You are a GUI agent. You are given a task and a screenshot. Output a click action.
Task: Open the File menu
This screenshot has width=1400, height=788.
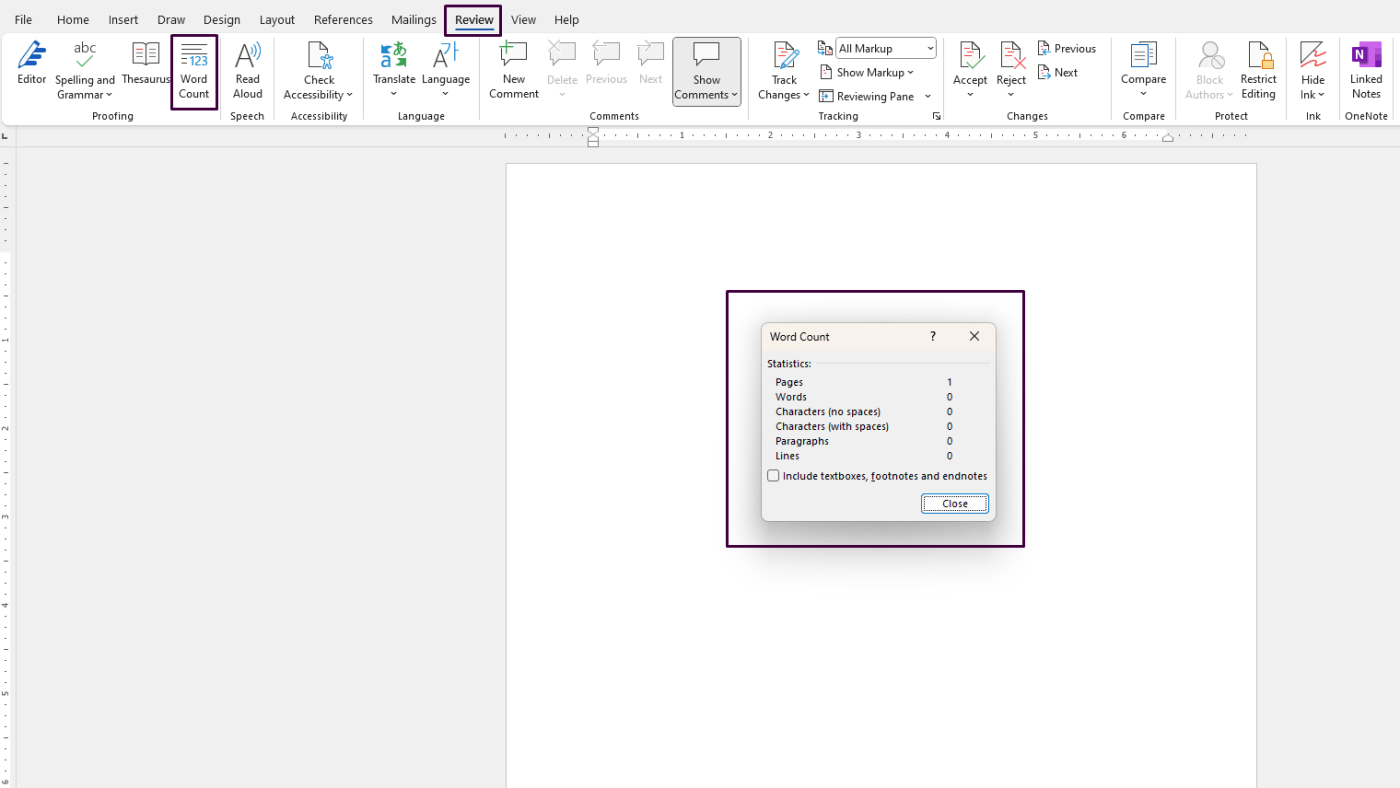[x=23, y=19]
